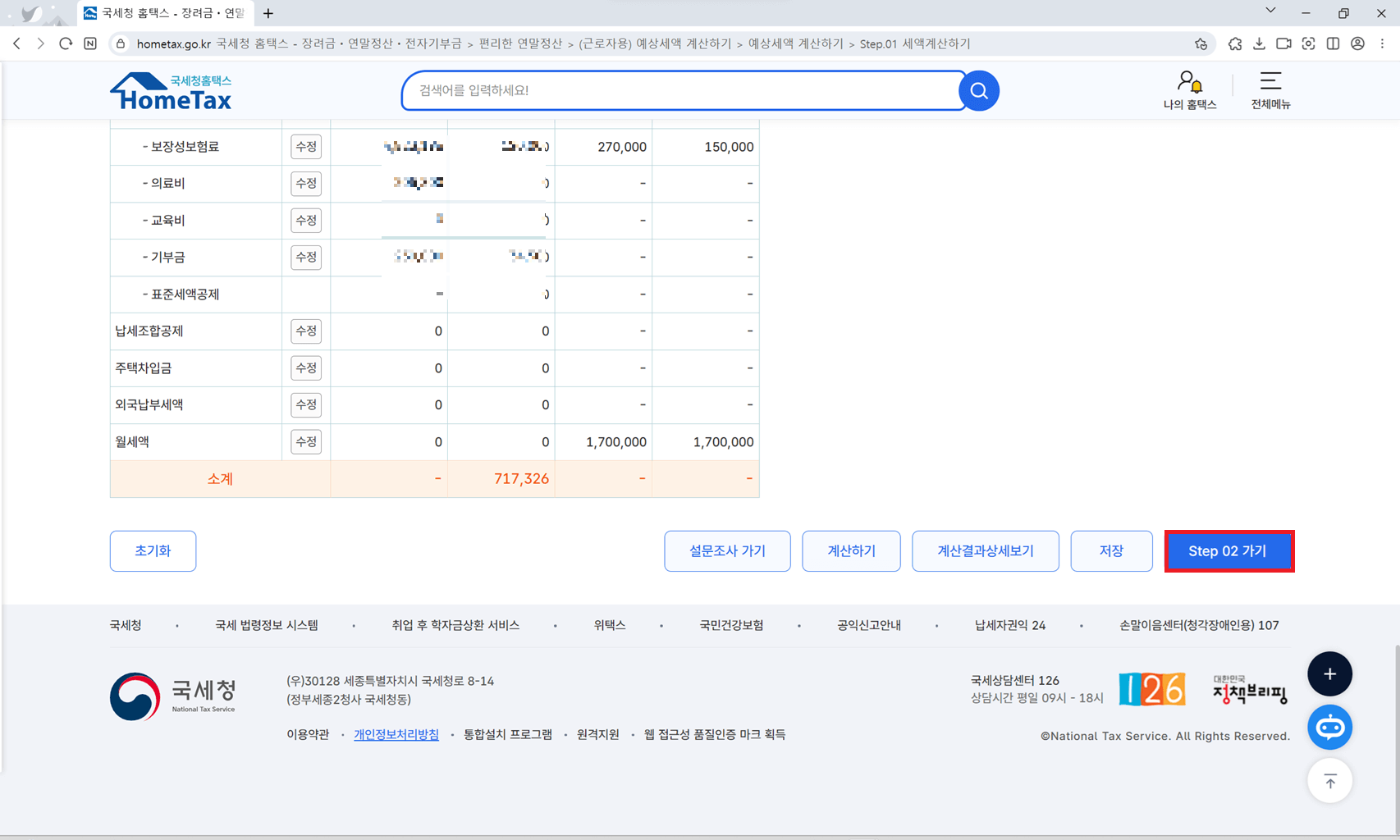Open the chatbot robot icon
The width and height of the screenshot is (1400, 840).
tap(1329, 728)
